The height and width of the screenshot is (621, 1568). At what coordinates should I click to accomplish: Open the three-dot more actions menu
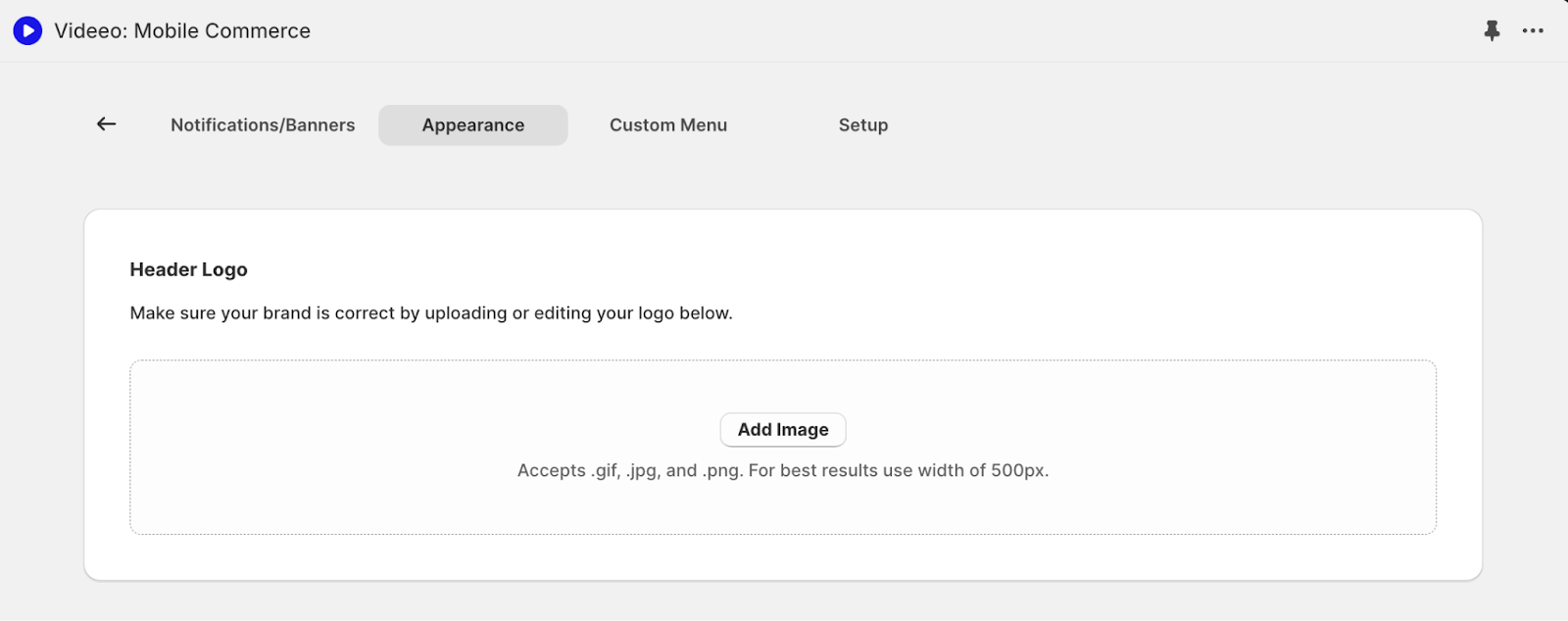[1533, 31]
